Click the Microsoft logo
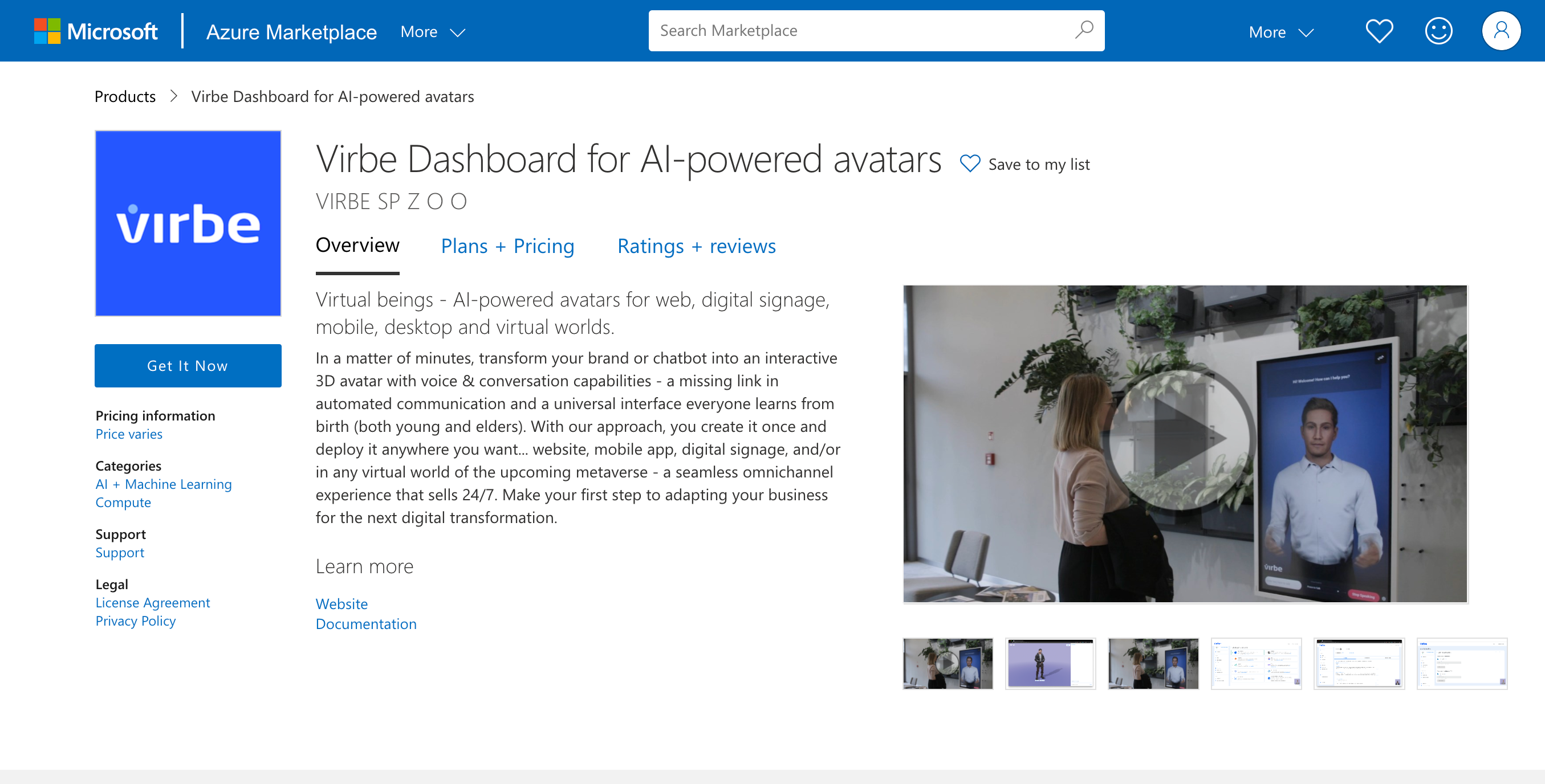This screenshot has height=784, width=1545. pos(96,31)
